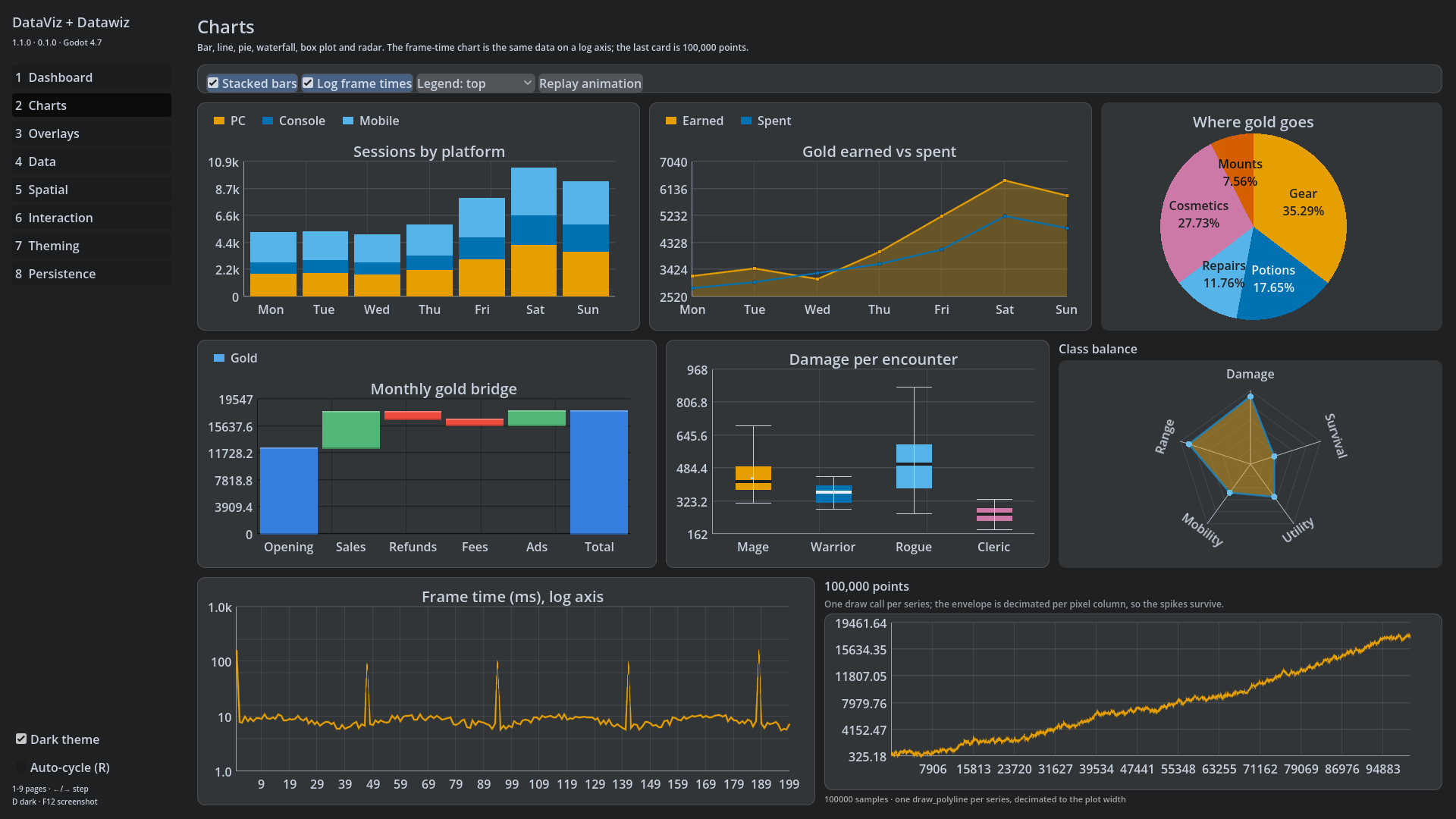The image size is (1456, 819).
Task: Click the 'Sessions by platform' chart title
Action: pyautogui.click(x=429, y=152)
